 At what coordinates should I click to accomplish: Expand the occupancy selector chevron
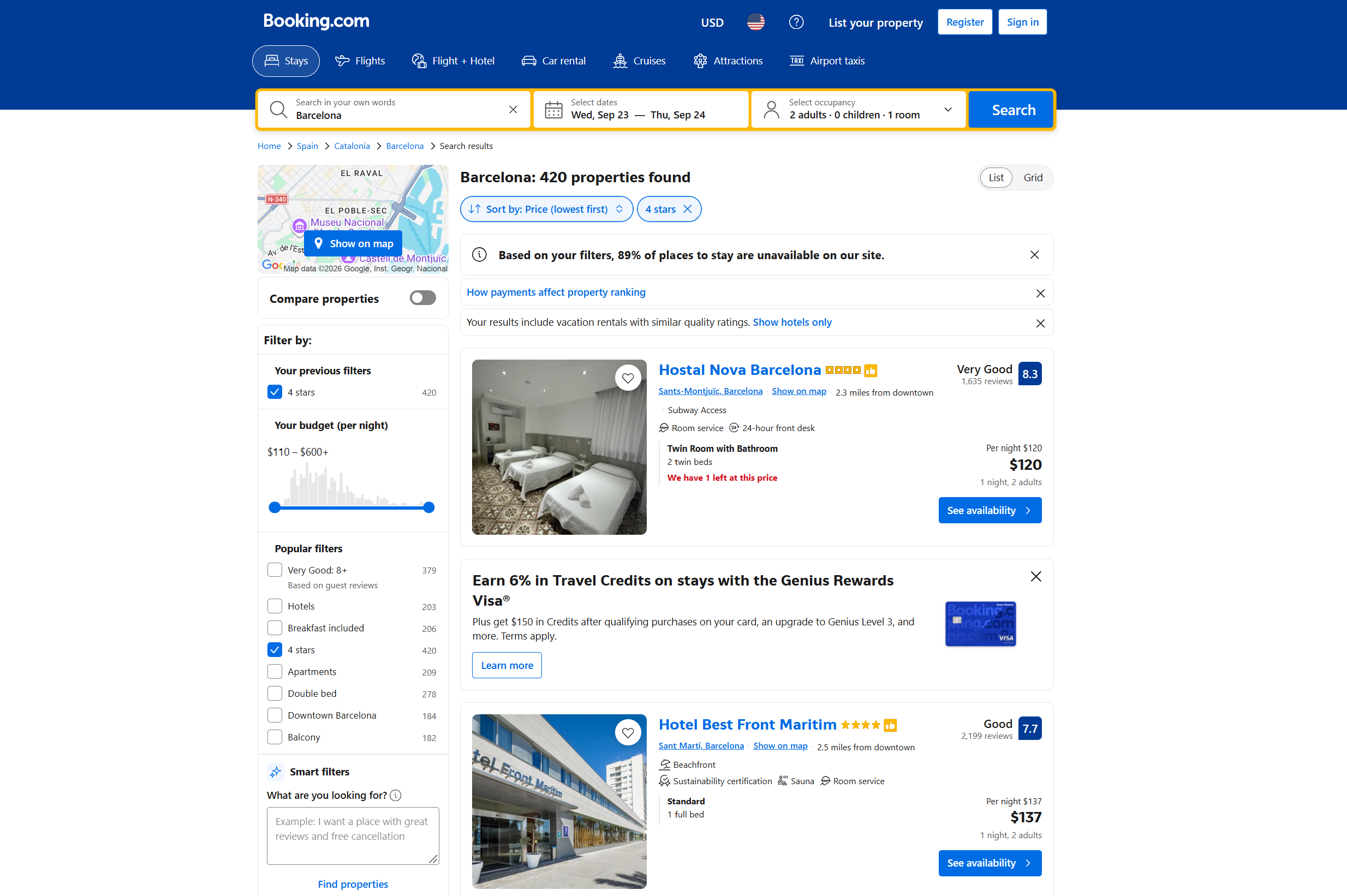947,109
